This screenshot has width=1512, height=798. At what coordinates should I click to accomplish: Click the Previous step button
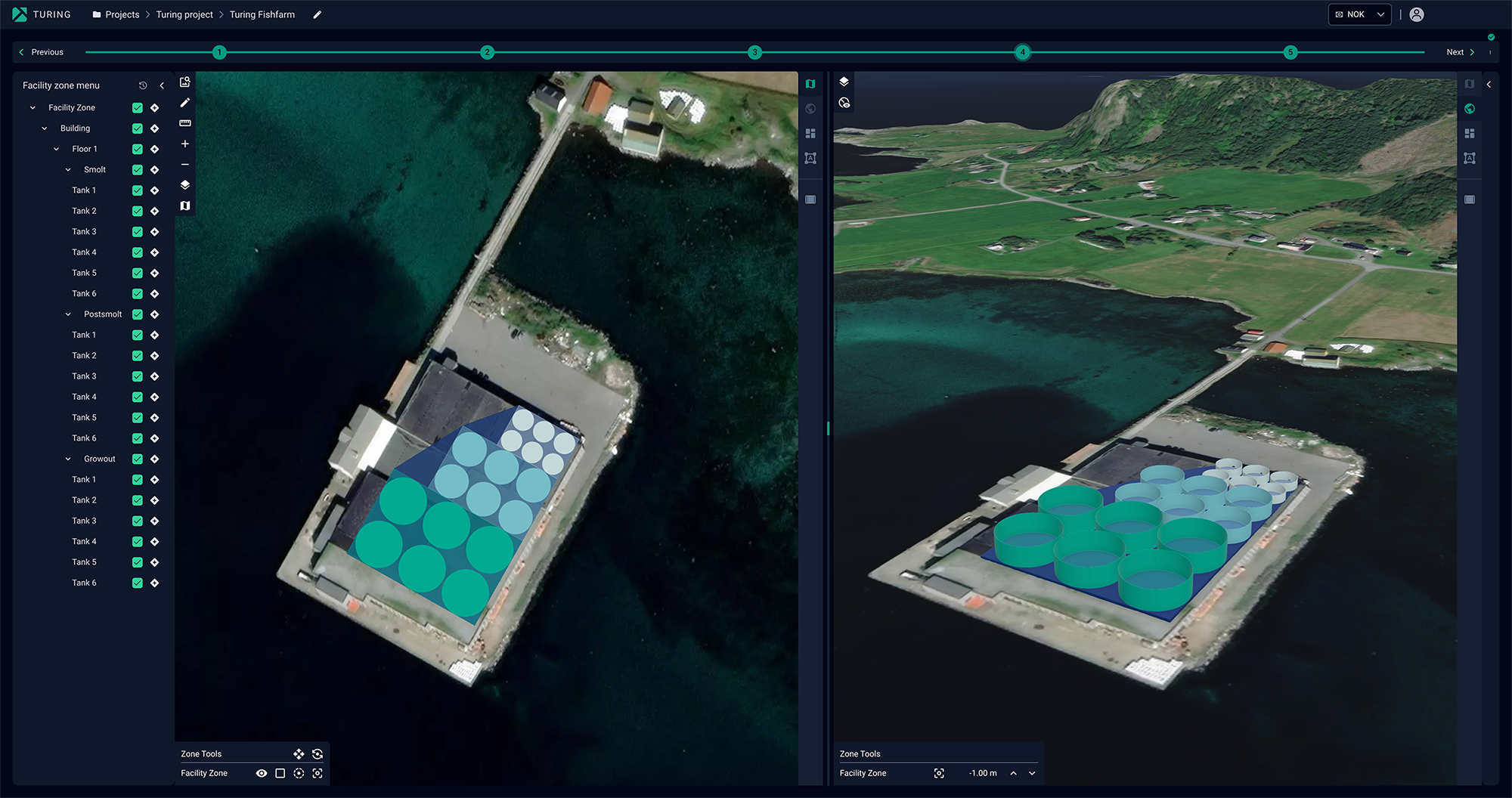[x=42, y=52]
